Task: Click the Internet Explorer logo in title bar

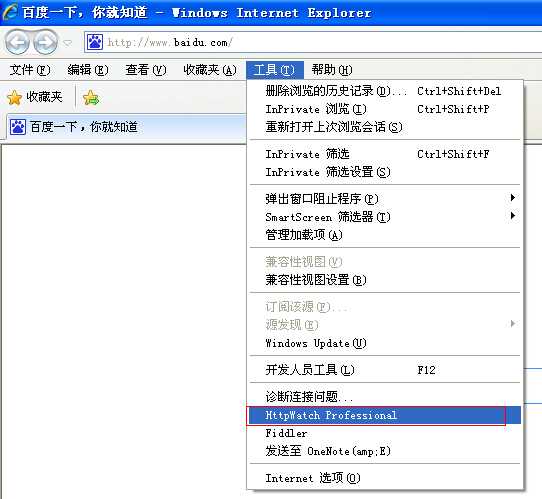Action: (10, 12)
